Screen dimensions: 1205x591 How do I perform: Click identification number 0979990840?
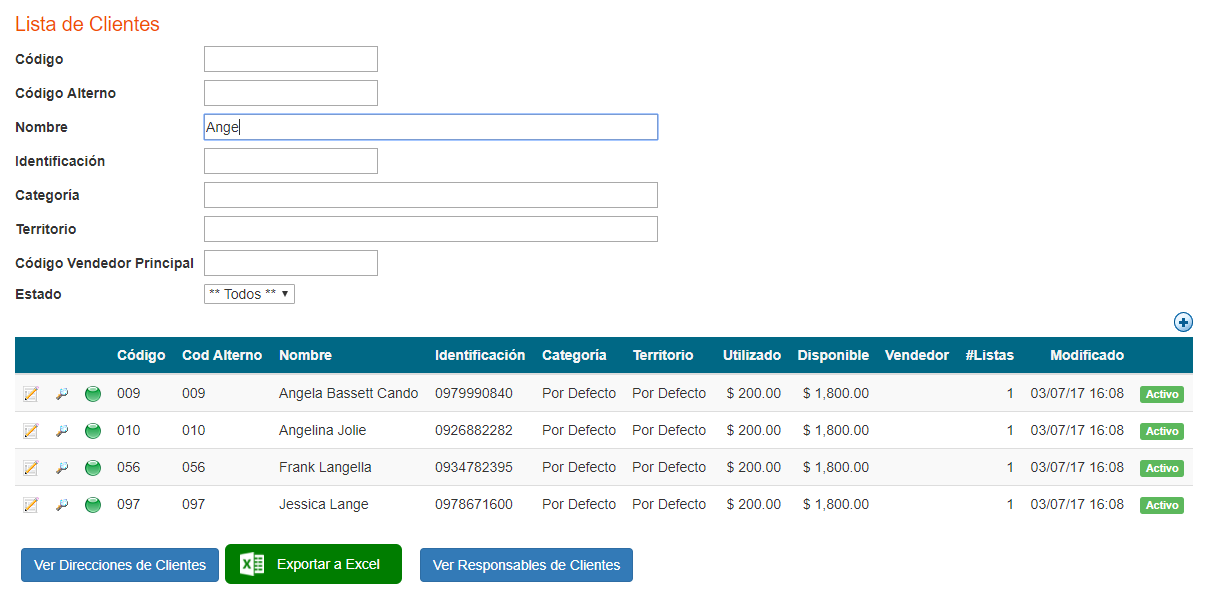point(474,393)
